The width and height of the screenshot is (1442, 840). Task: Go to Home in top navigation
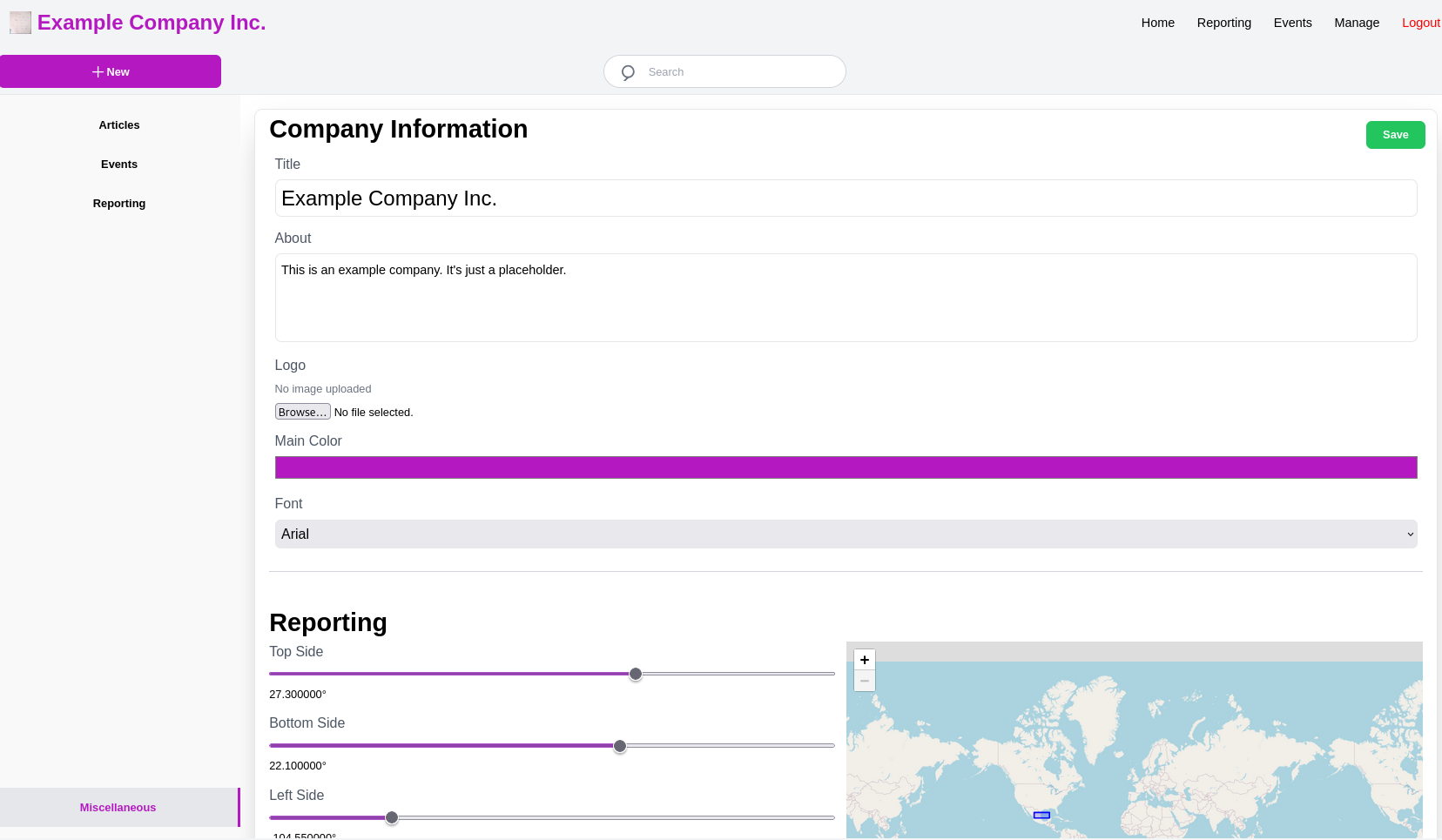(x=1157, y=23)
